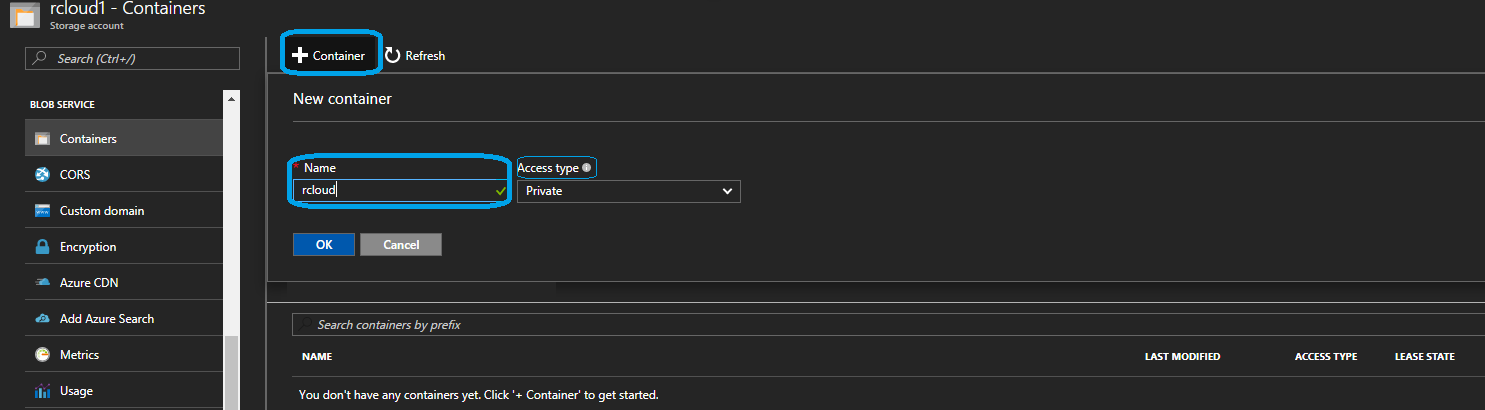Click the Custom domain icon
This screenshot has width=1485, height=410.
point(42,211)
